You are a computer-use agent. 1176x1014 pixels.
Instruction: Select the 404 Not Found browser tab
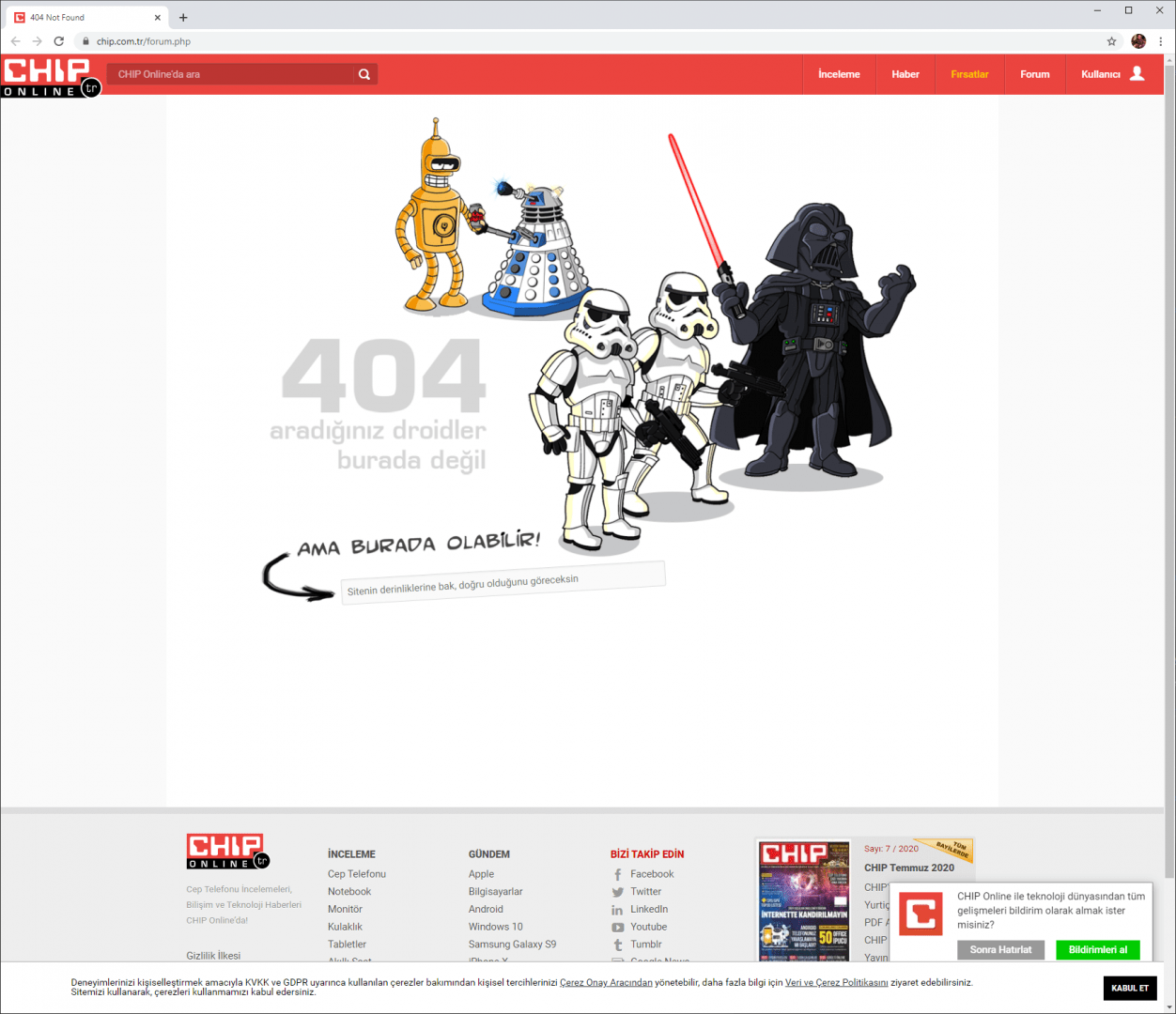tap(87, 17)
